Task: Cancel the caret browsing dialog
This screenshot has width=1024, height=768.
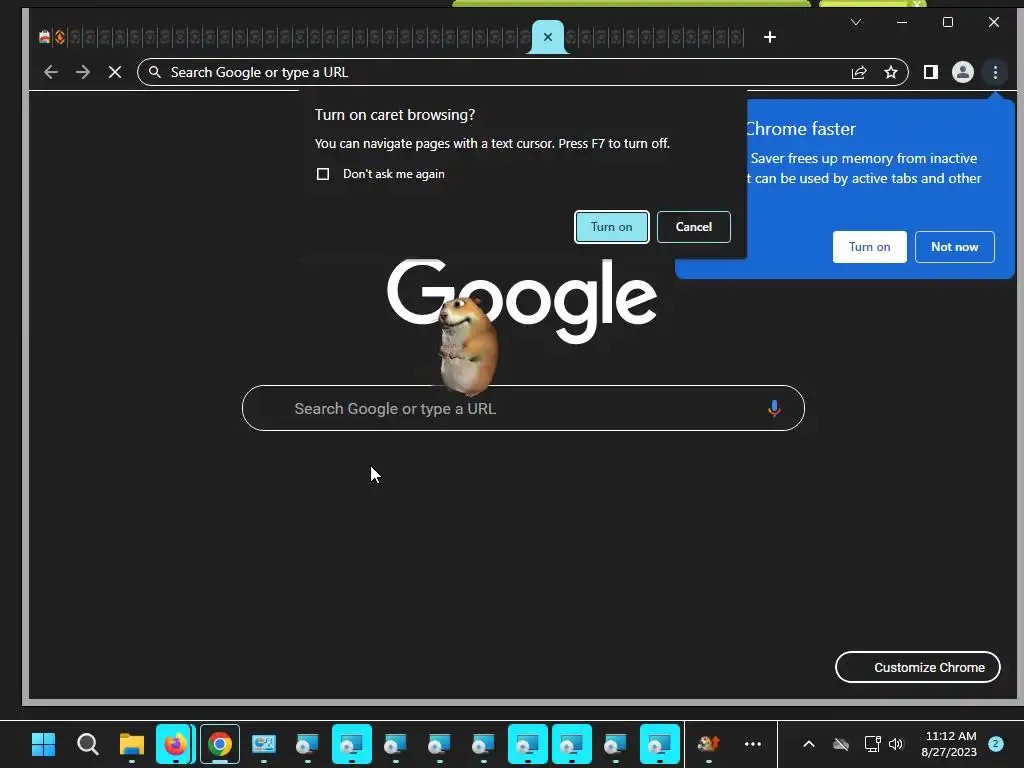Action: 694,227
